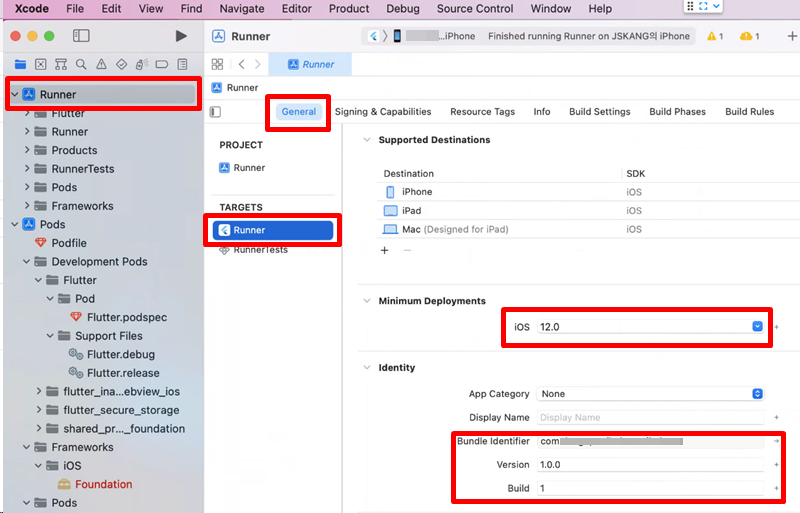The height and width of the screenshot is (513, 800).
Task: Select Runner under PROJECT
Action: point(242,167)
